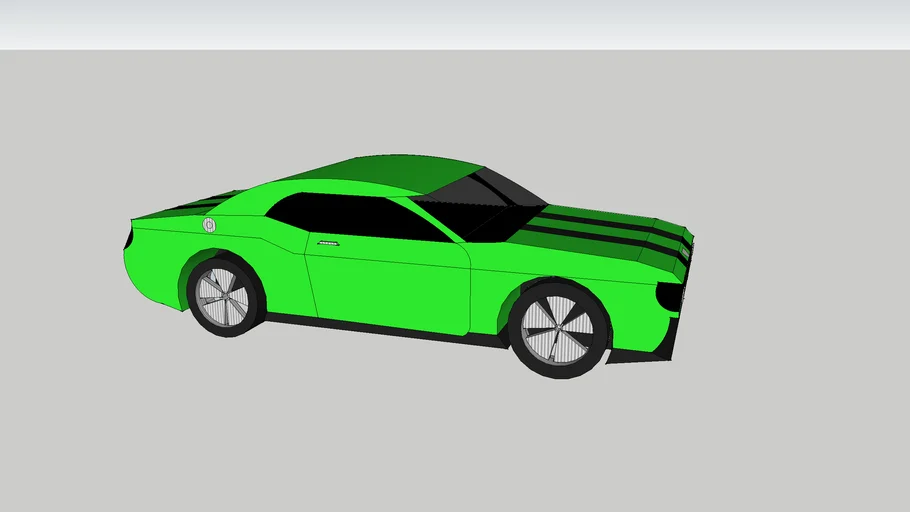
Task: Click the trunk lid stripes
Action: click(x=200, y=205)
